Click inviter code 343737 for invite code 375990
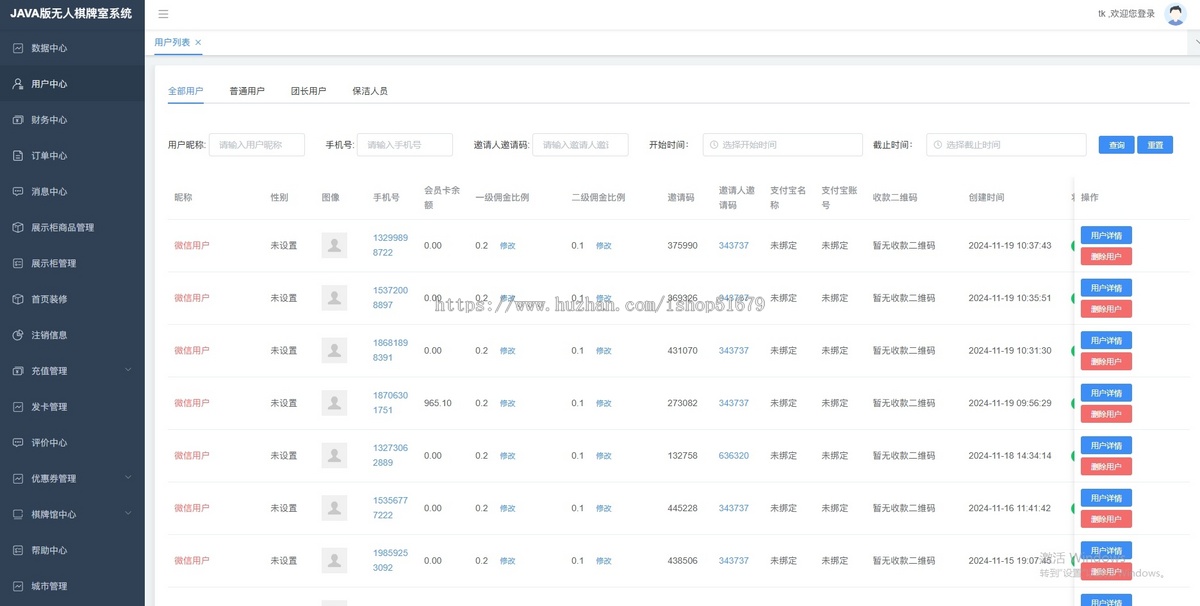 click(733, 245)
